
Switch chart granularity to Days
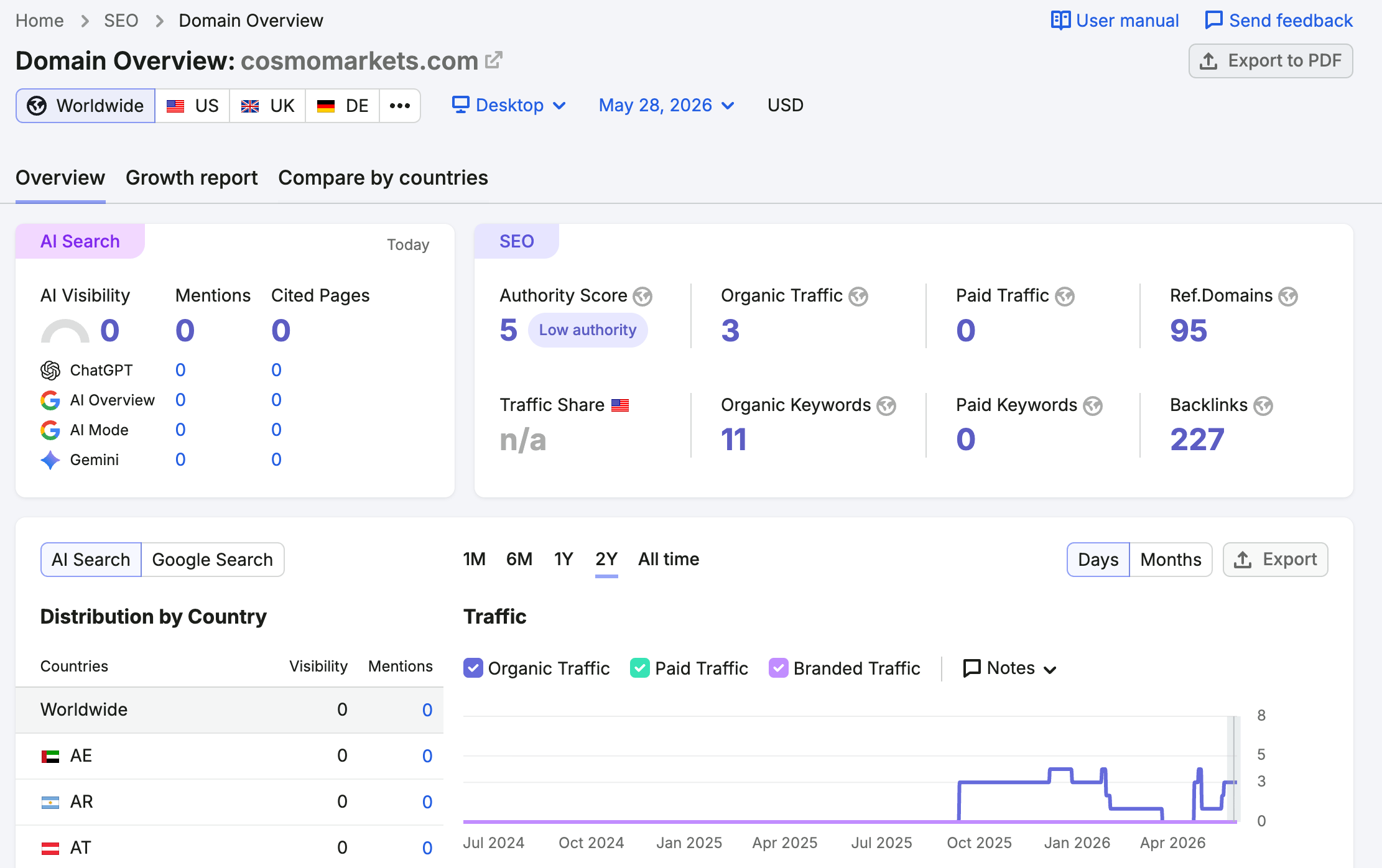pyautogui.click(x=1098, y=560)
